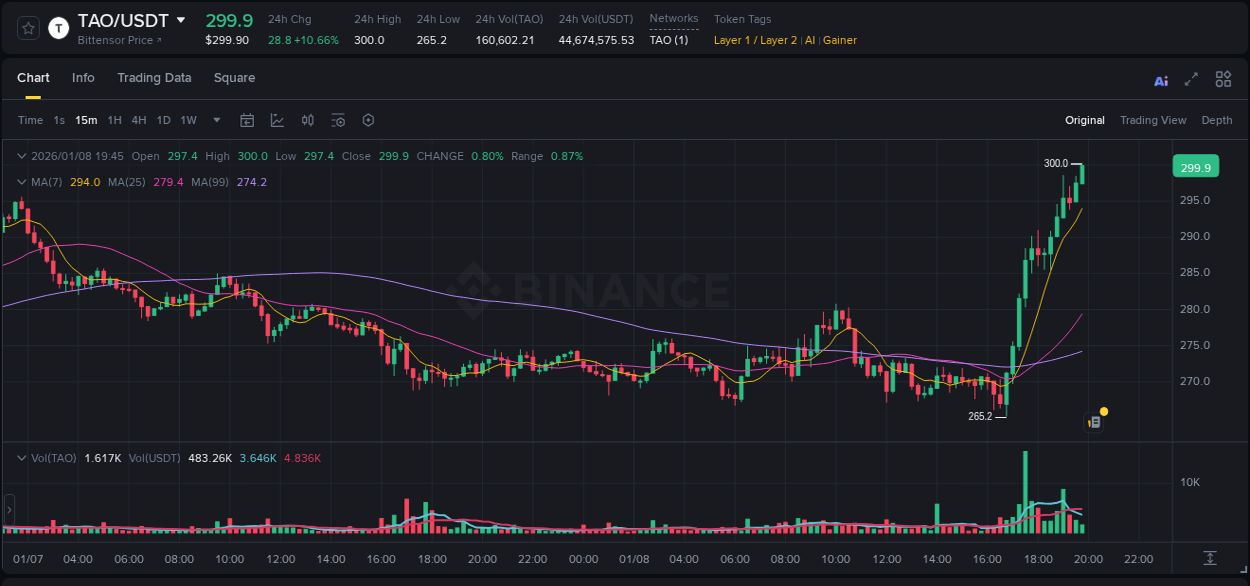Open additional time interval dropdown
This screenshot has width=1250, height=586.
[x=215, y=120]
